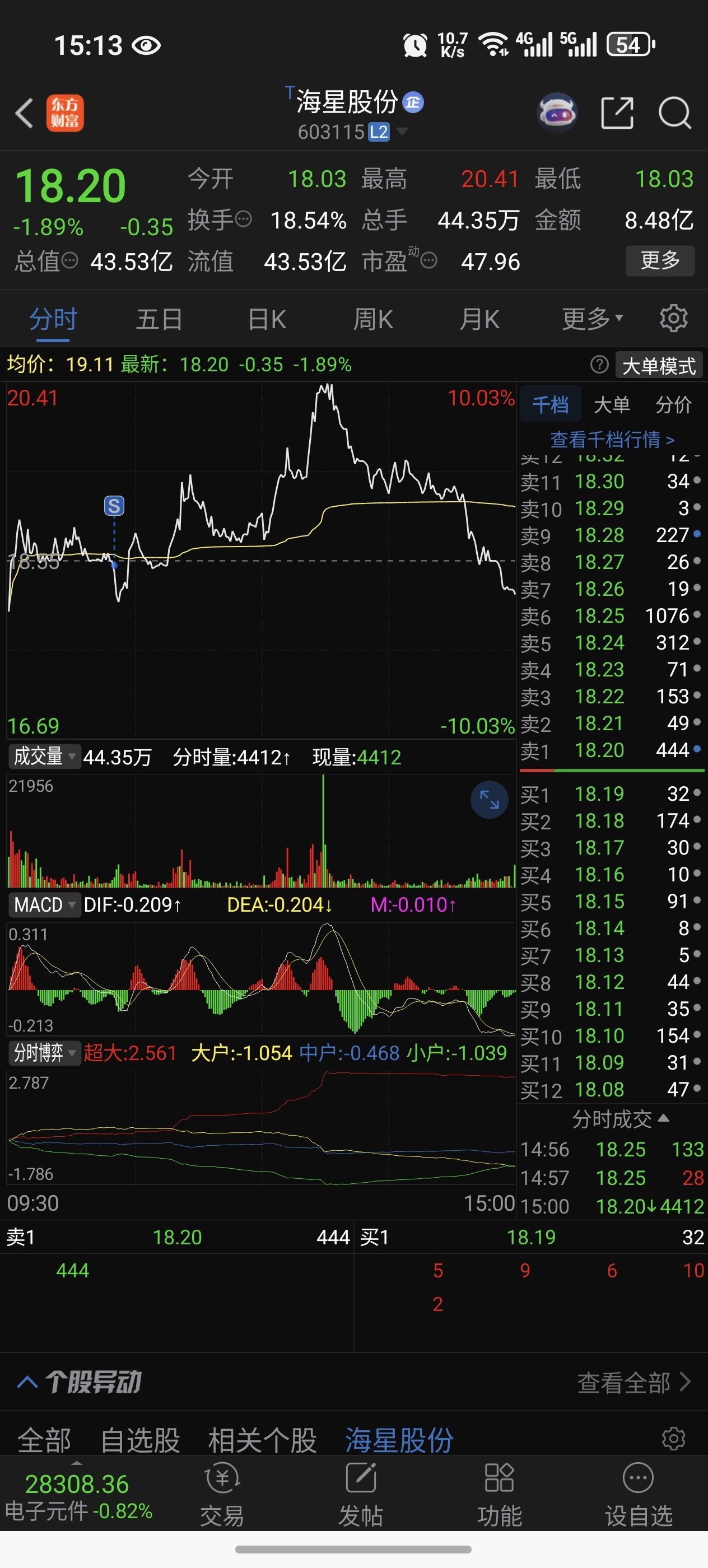Tap the green 444 sell queue entry

72,1270
